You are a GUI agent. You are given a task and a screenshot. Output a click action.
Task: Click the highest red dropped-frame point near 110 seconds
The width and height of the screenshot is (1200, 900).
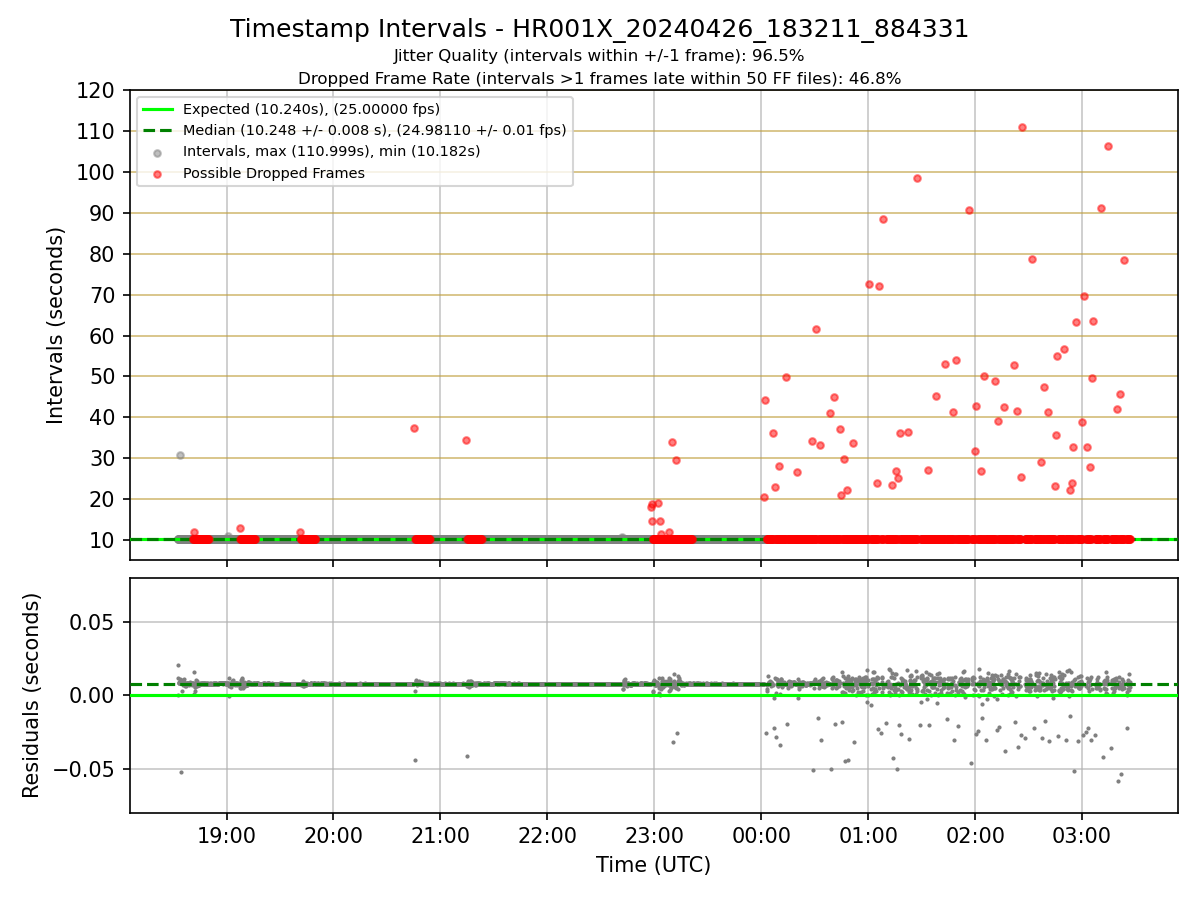click(x=1022, y=127)
